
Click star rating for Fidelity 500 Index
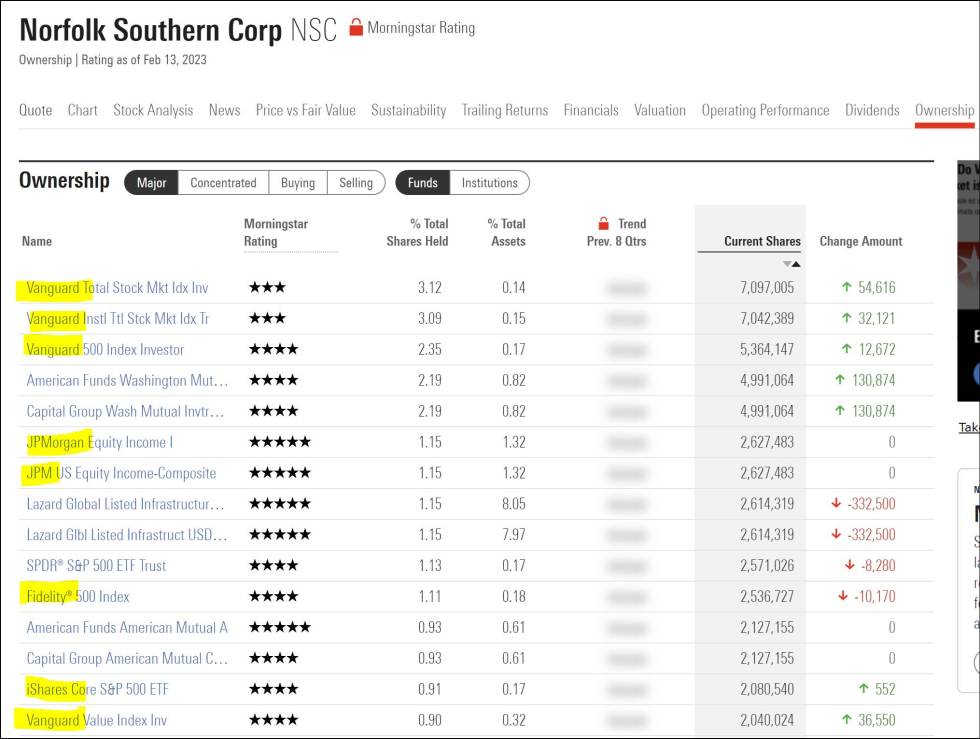pos(274,596)
